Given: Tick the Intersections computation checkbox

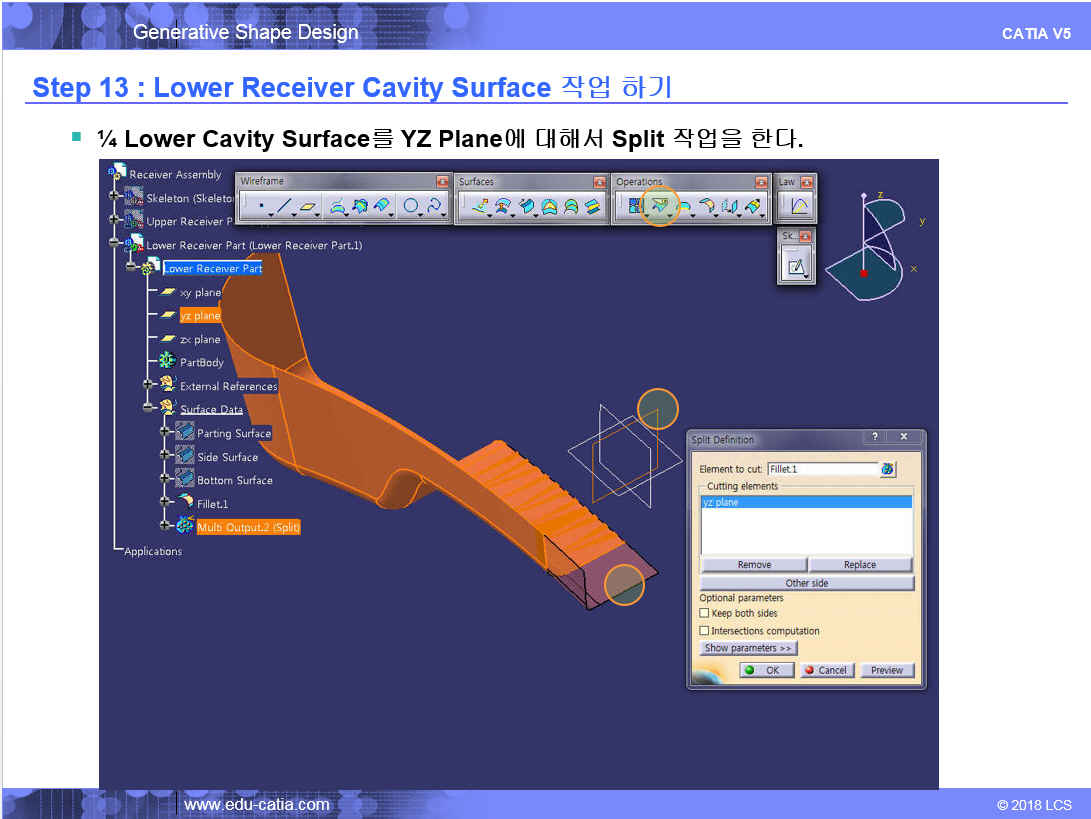Looking at the screenshot, I should pyautogui.click(x=705, y=631).
